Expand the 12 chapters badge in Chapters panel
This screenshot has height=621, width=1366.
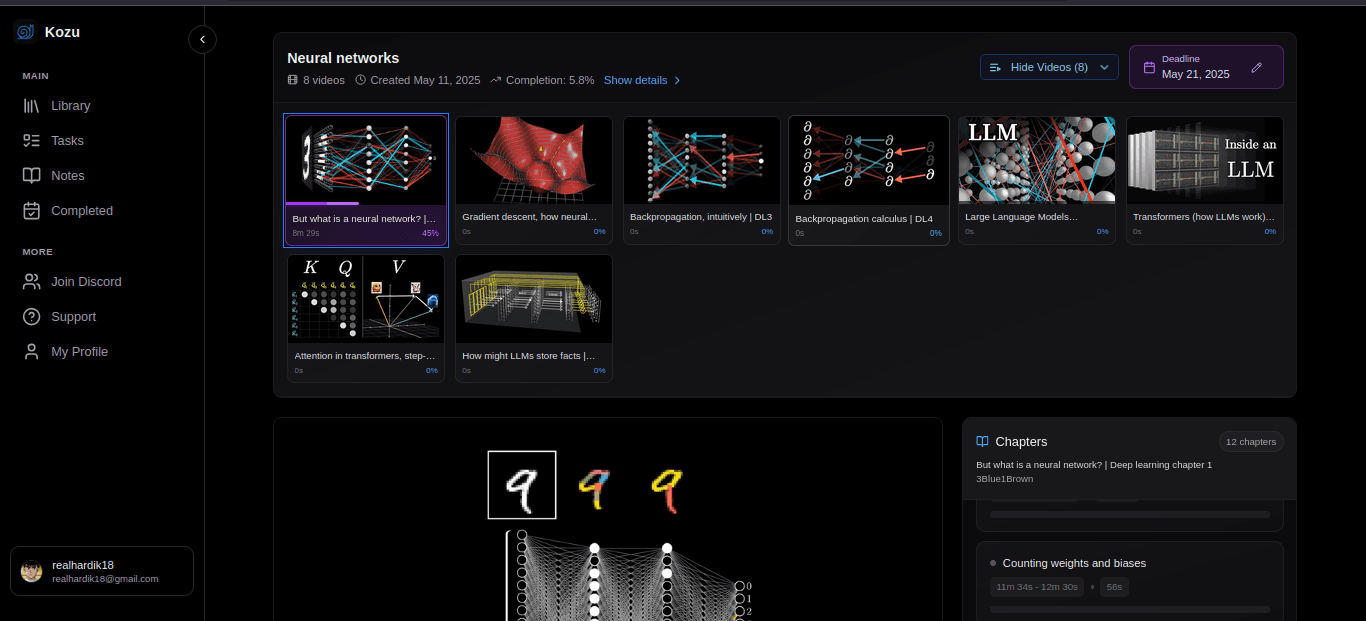pyautogui.click(x=1251, y=441)
